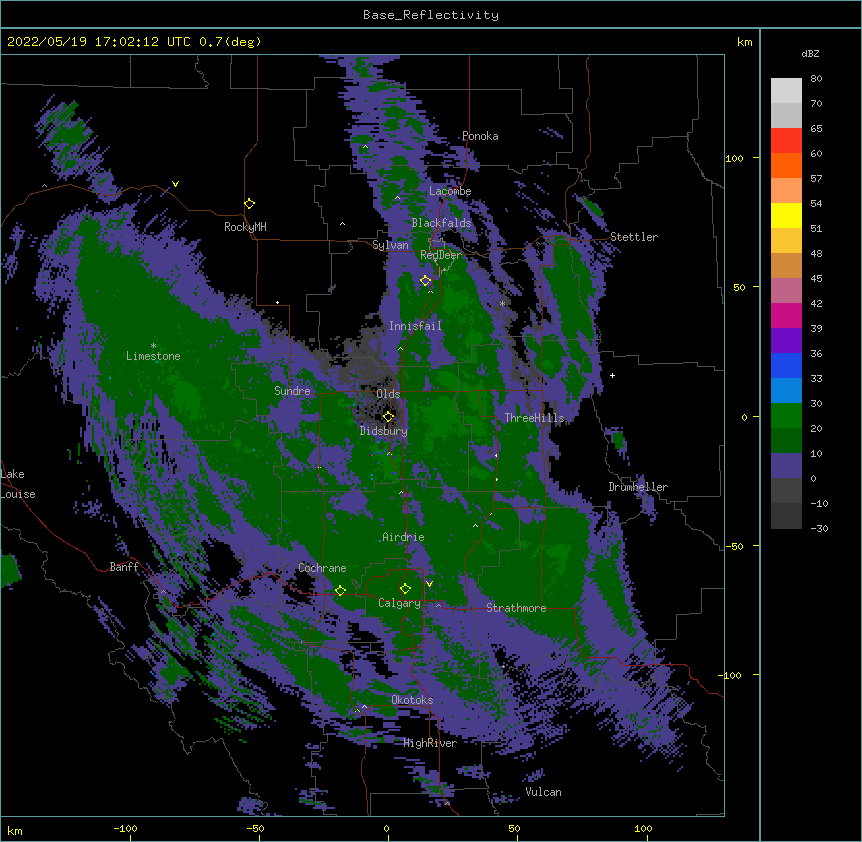862x842 pixels.
Task: Pick the light gray 80 dBZ color swatch
Action: coord(786,90)
